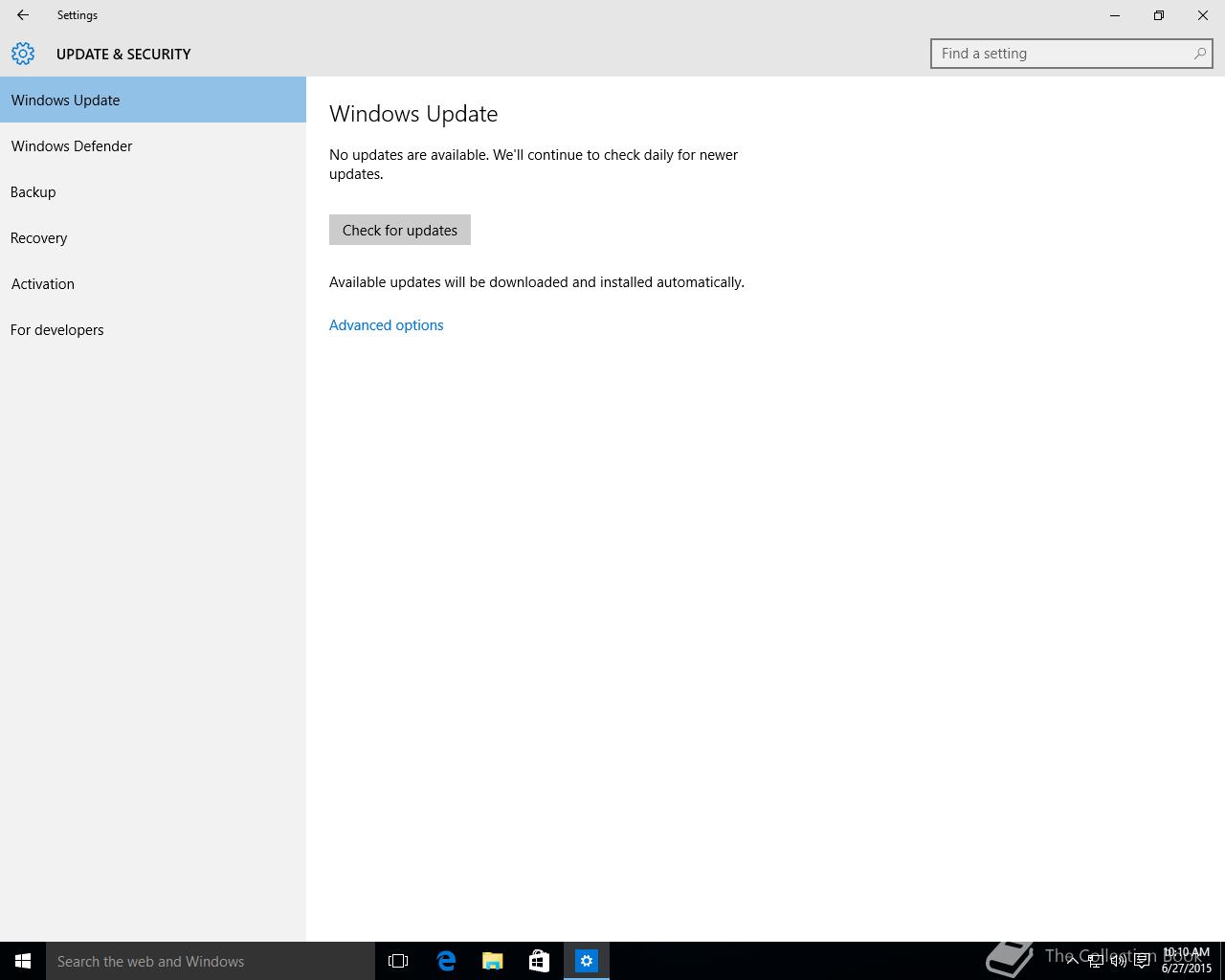Image resolution: width=1225 pixels, height=980 pixels.
Task: Click the Update & Security gear icon
Action: (23, 54)
